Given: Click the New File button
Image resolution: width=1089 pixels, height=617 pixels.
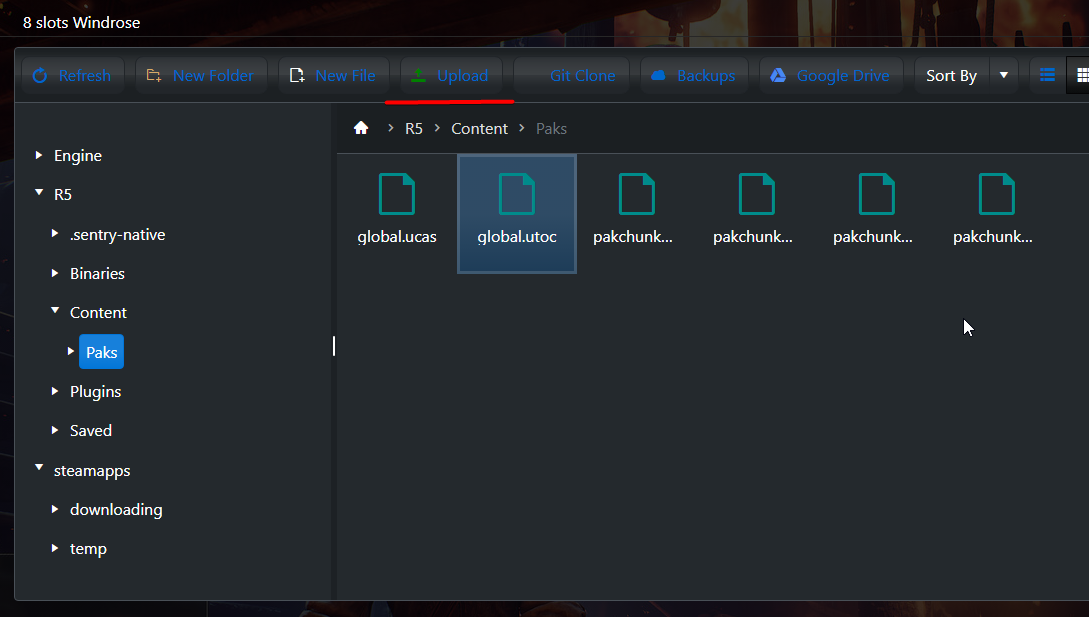Looking at the screenshot, I should click(x=333, y=76).
